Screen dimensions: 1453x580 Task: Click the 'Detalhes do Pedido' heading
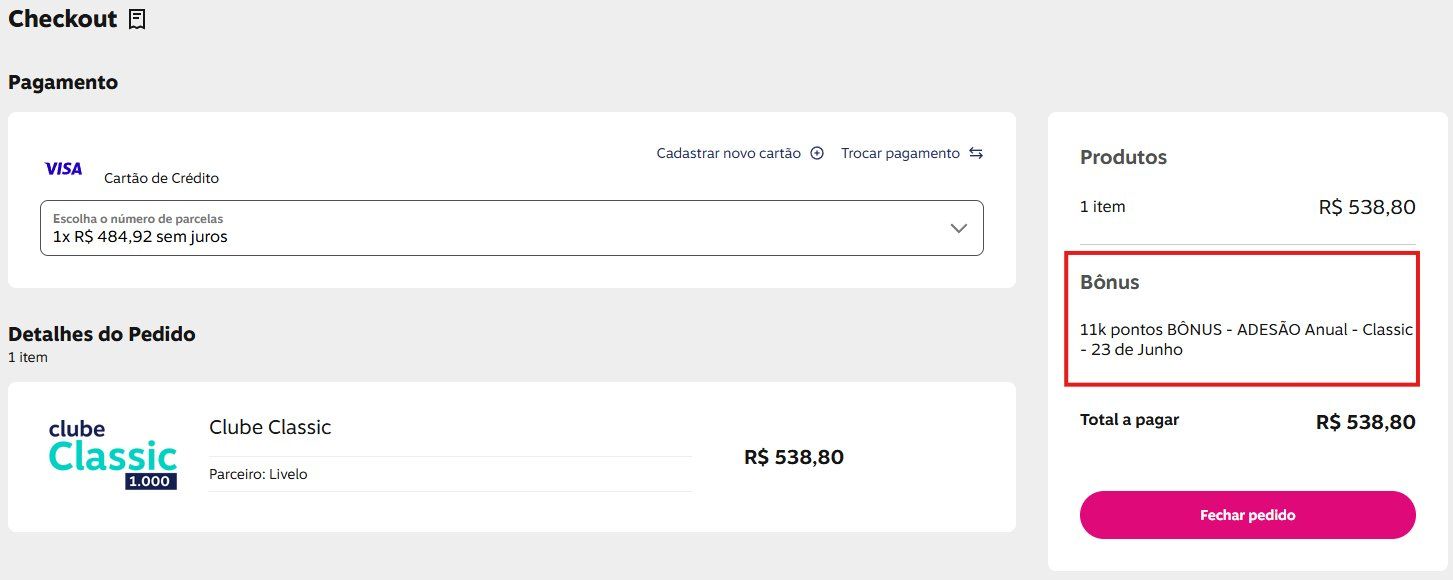[102, 334]
